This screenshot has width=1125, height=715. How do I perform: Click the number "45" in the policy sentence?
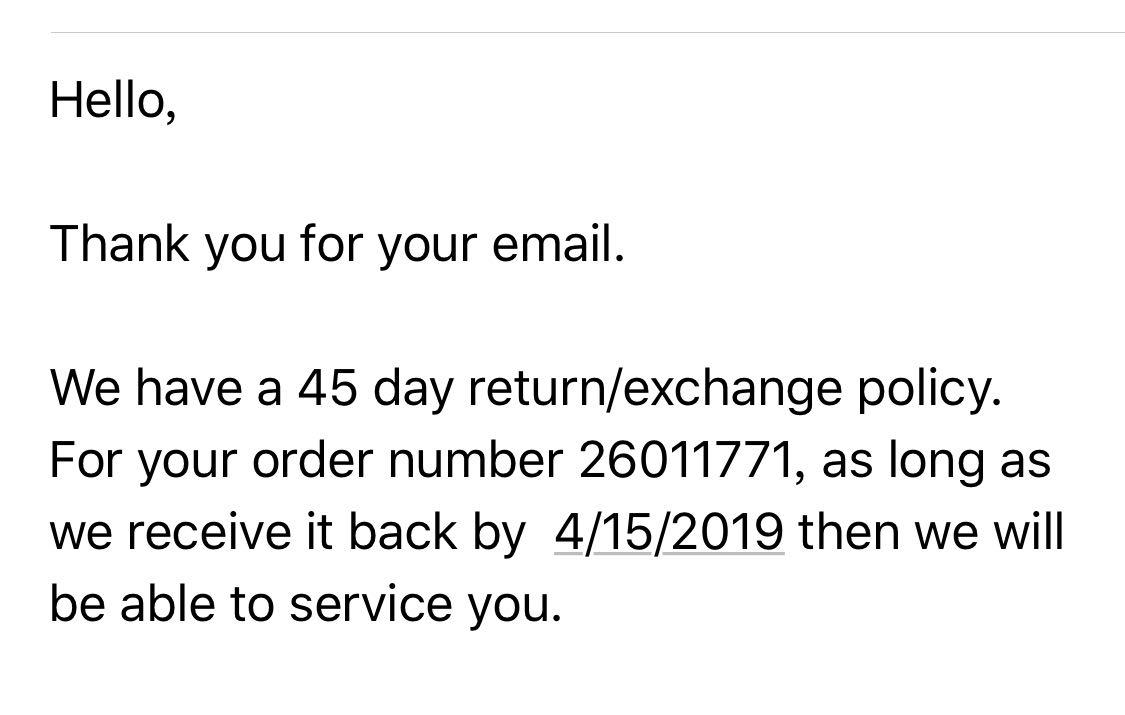click(326, 388)
